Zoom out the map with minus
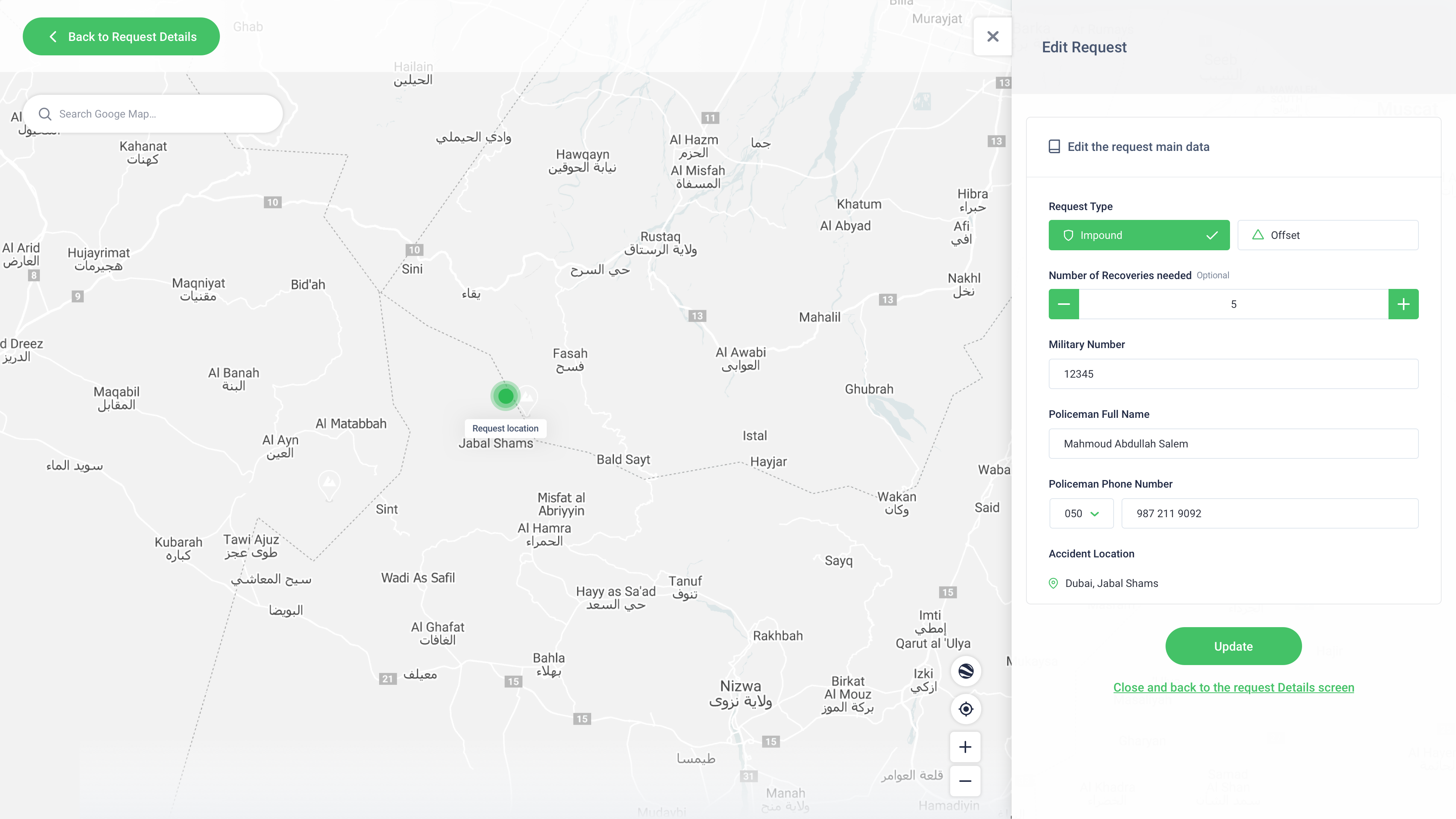The width and height of the screenshot is (1456, 819). (965, 781)
